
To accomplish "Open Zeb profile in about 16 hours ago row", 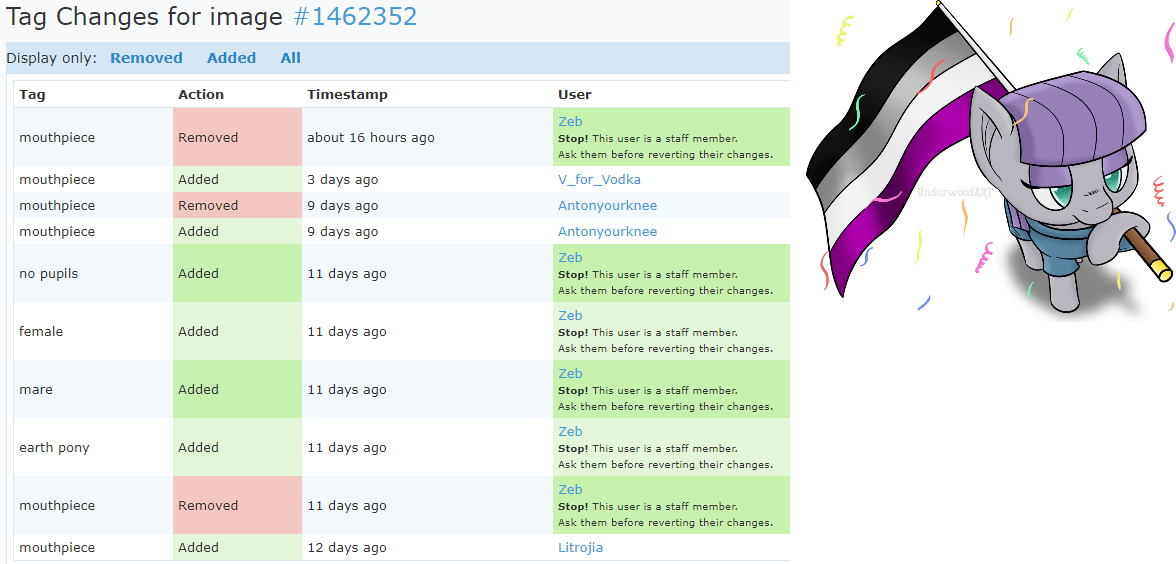I will coord(570,122).
